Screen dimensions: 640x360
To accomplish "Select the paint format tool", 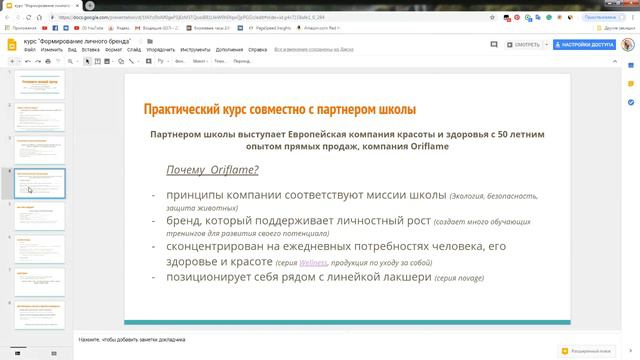I will (x=58, y=61).
